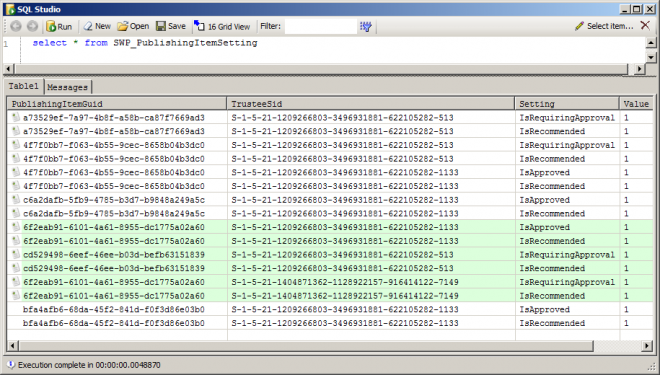
Task: Click SQL editor query text
Action: click(x=145, y=43)
